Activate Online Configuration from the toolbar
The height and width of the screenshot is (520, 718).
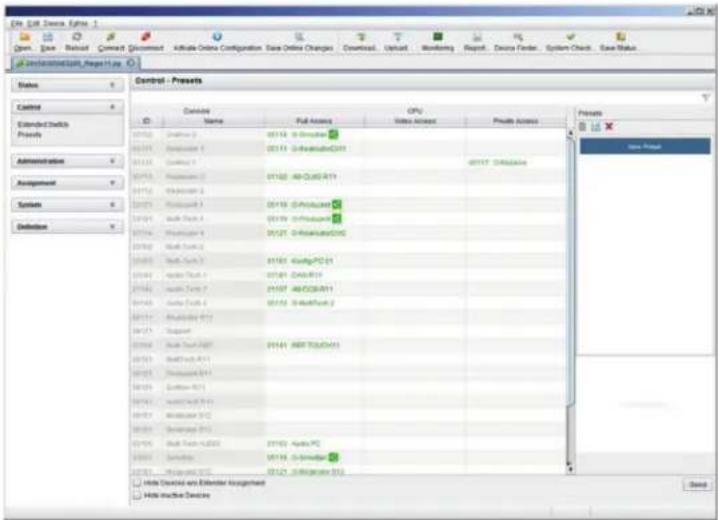[x=217, y=41]
